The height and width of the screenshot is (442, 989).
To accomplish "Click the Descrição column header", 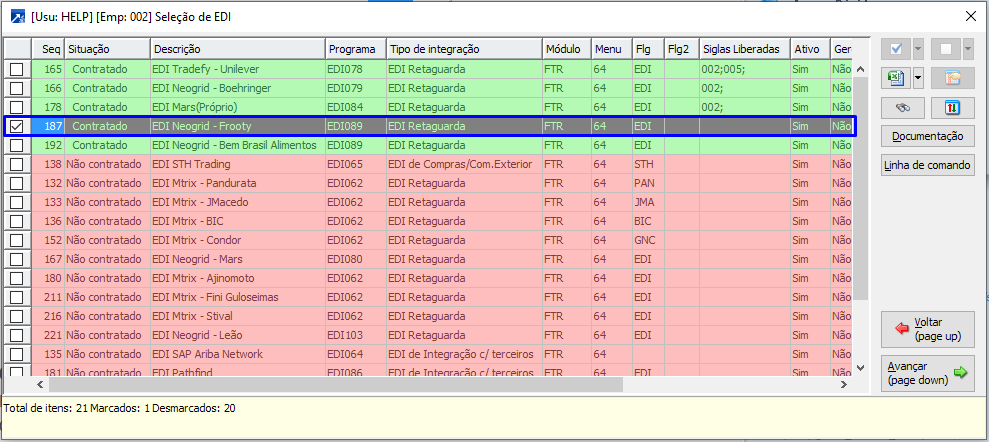I will click(x=238, y=49).
